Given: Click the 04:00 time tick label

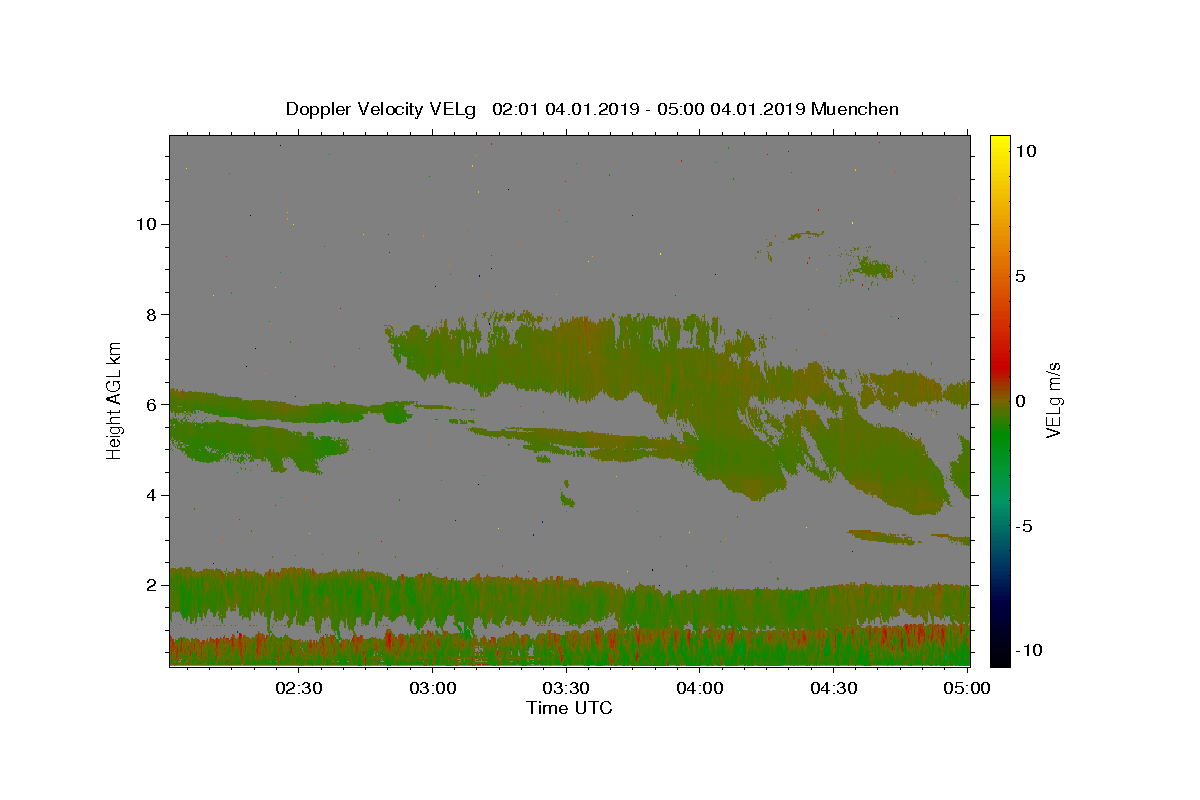Looking at the screenshot, I should (x=700, y=688).
